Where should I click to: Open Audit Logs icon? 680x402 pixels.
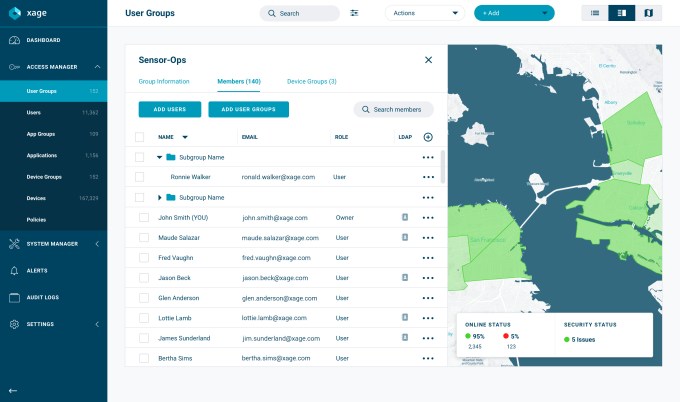pos(14,297)
